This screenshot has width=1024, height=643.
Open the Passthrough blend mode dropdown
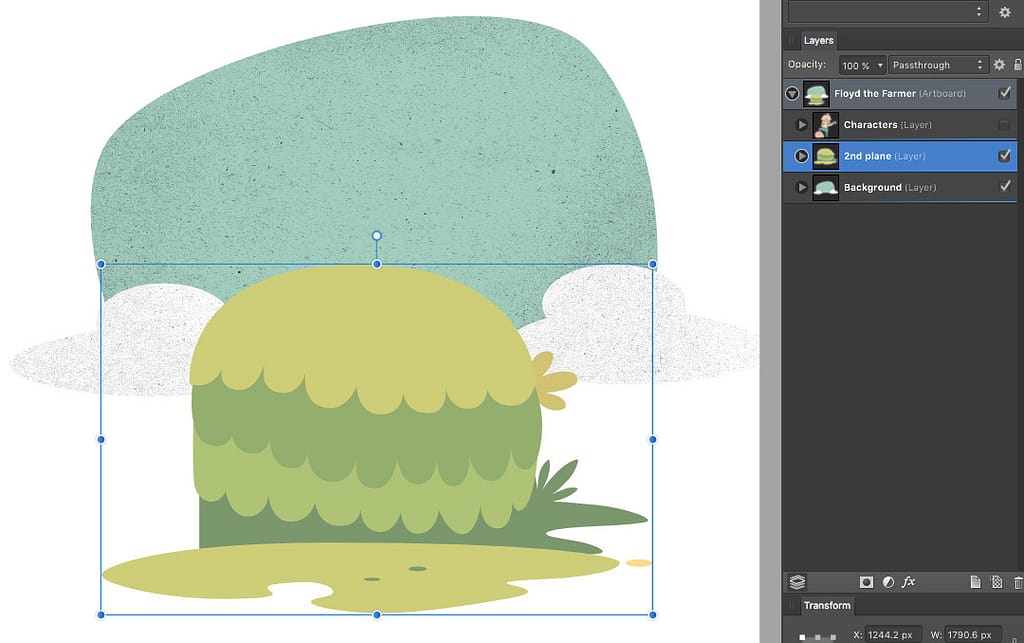point(937,64)
